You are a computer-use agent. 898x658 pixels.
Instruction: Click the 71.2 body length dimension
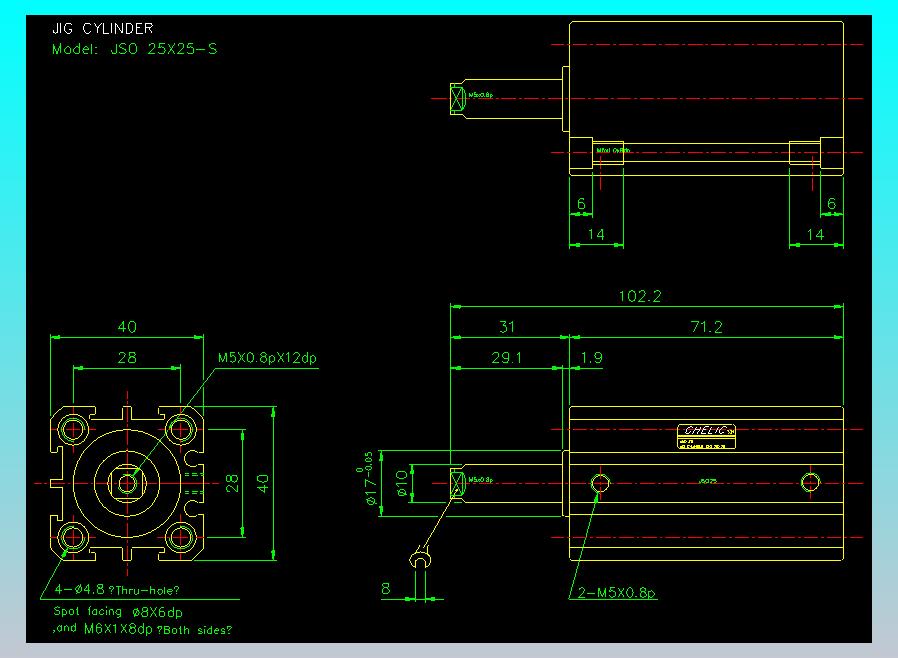click(x=705, y=327)
